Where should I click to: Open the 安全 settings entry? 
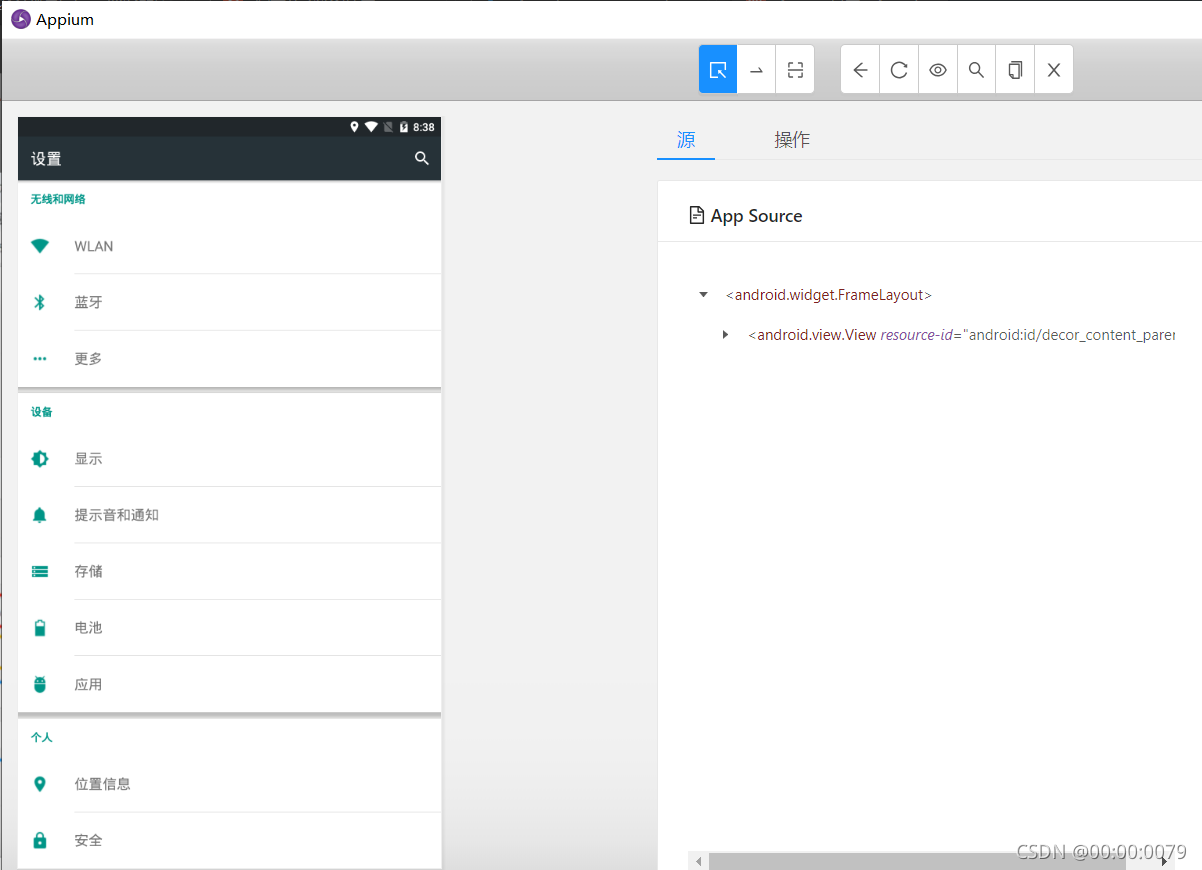(229, 840)
